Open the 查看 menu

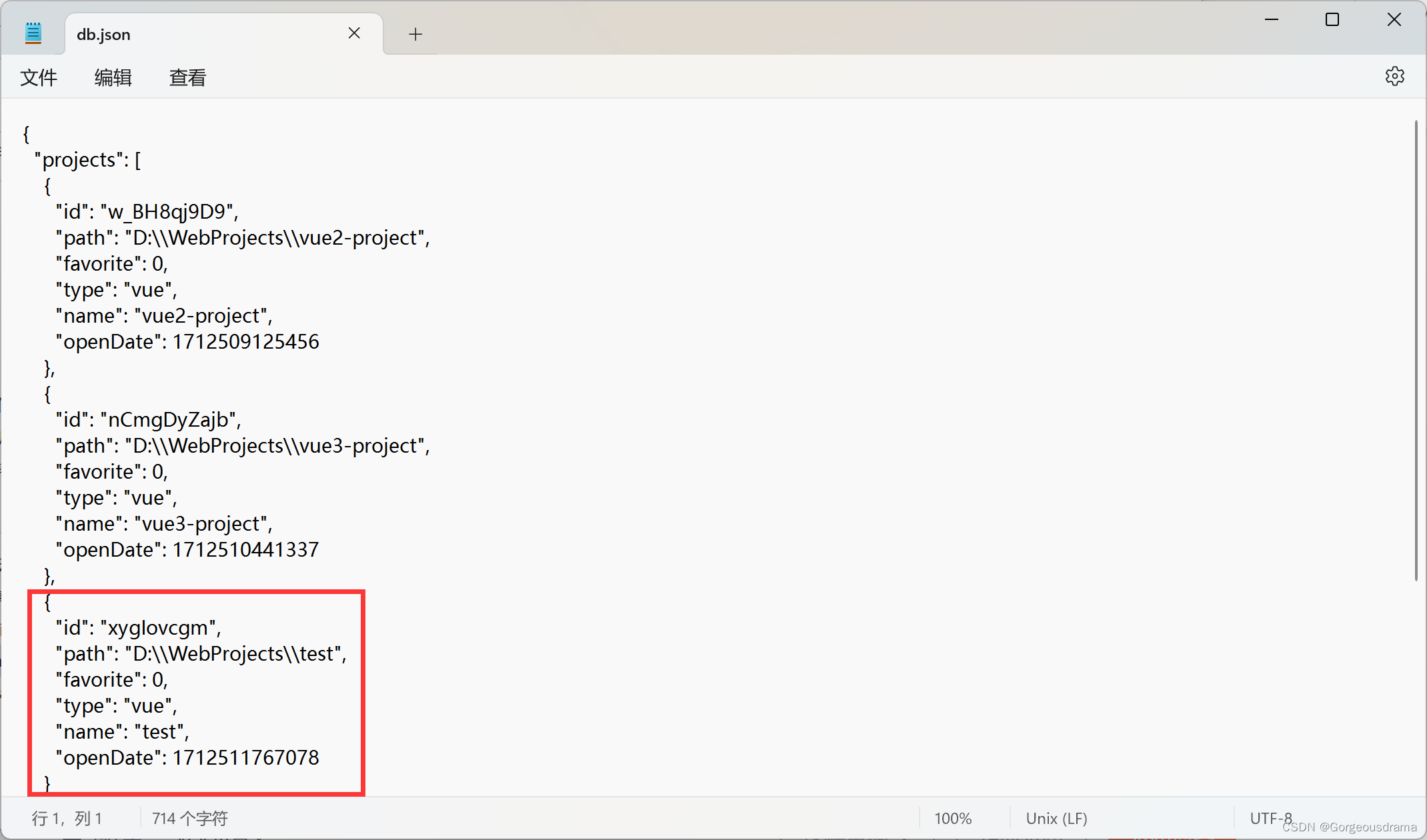[187, 77]
